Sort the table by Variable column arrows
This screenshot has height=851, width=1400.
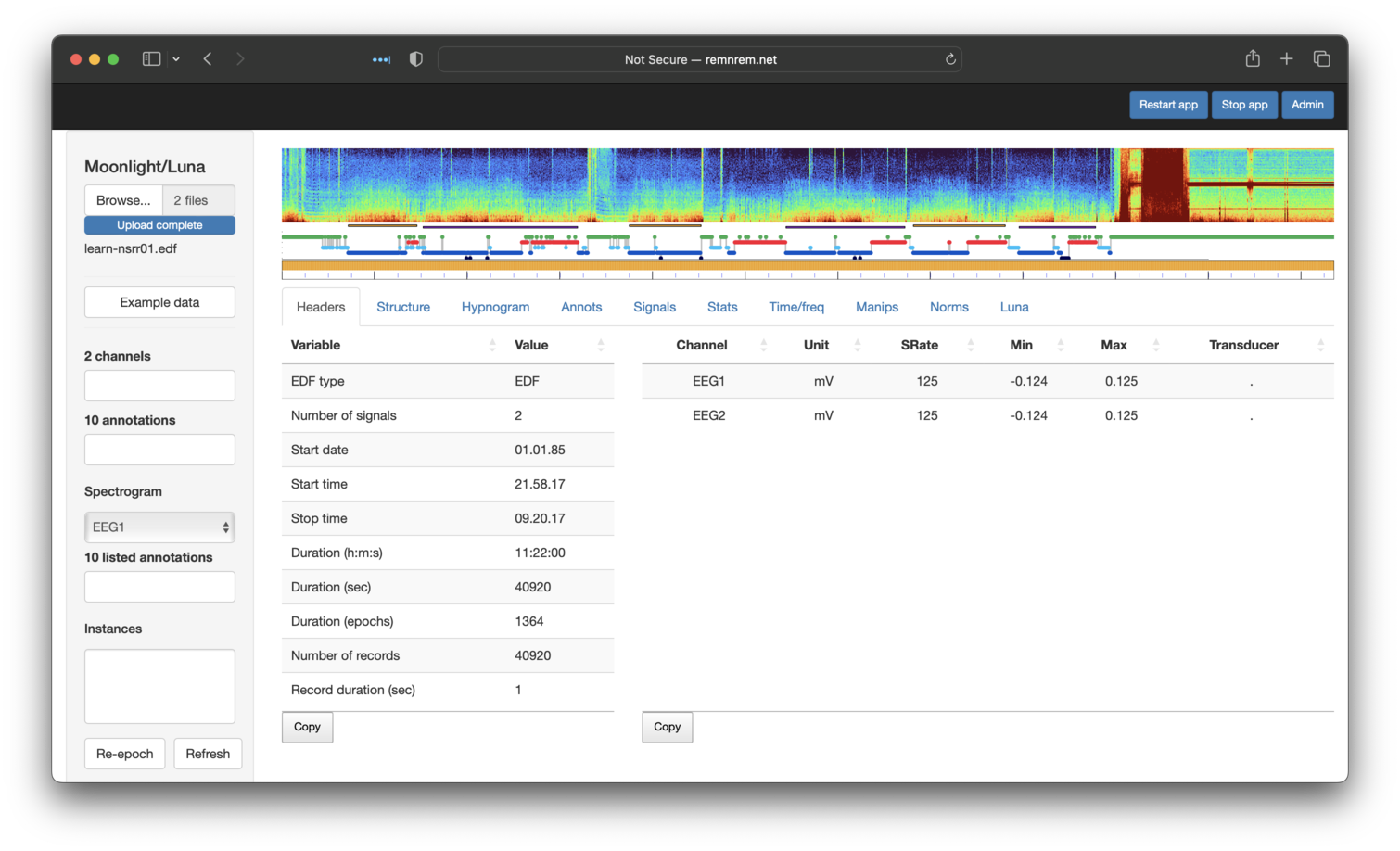point(492,346)
